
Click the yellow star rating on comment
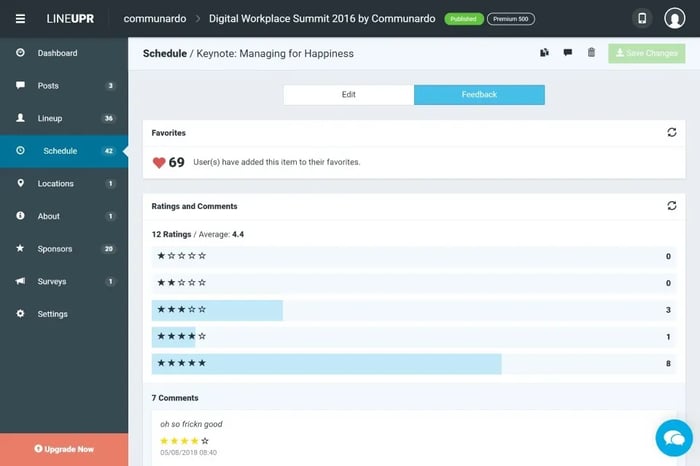tap(184, 441)
